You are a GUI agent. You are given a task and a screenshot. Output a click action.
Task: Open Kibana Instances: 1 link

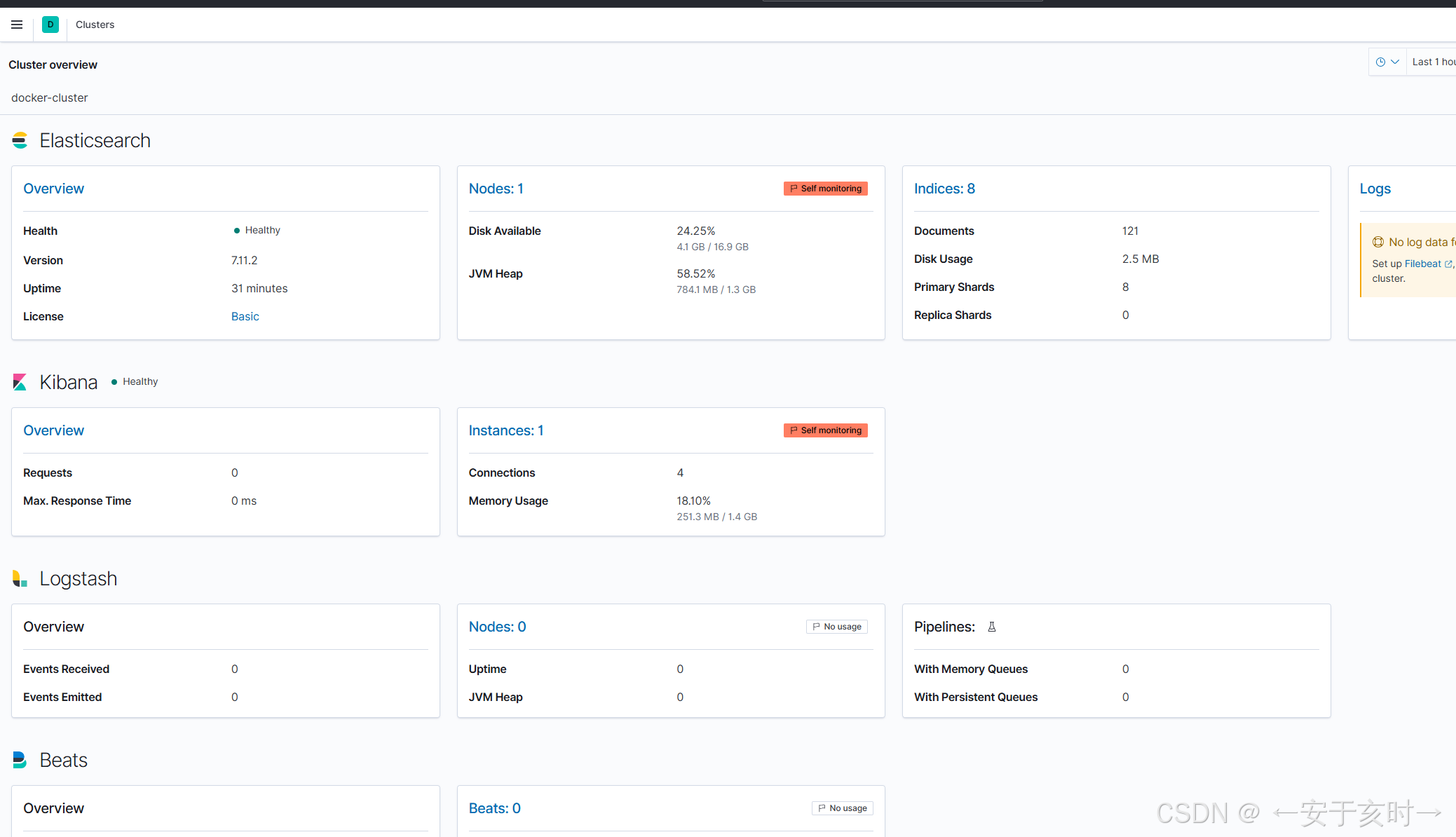[x=505, y=430]
